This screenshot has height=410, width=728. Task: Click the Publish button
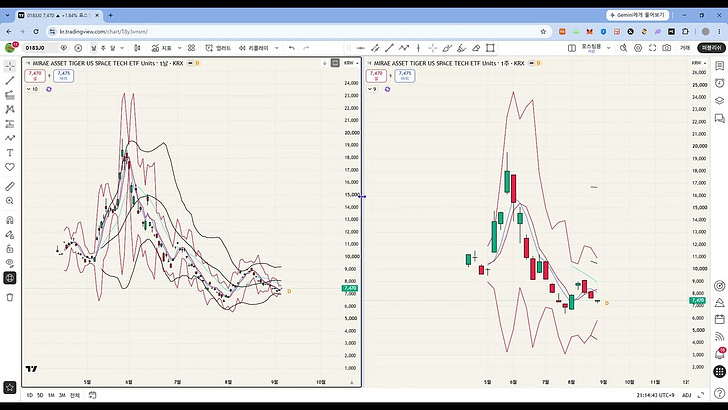(x=711, y=48)
